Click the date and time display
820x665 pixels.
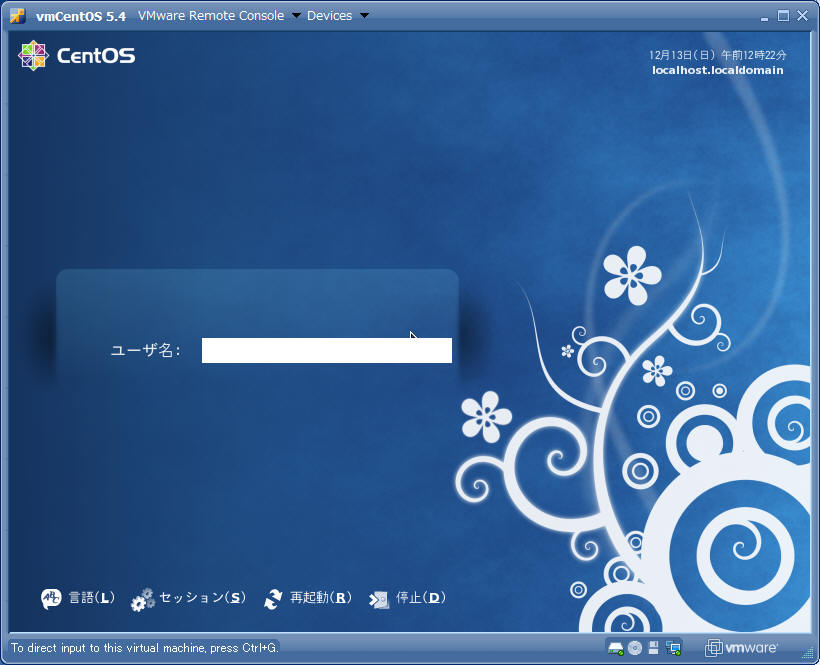pyautogui.click(x=717, y=55)
